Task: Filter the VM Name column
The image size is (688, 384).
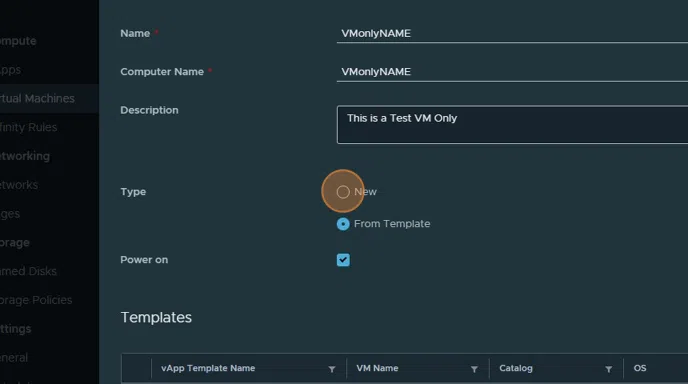Action: coord(474,369)
